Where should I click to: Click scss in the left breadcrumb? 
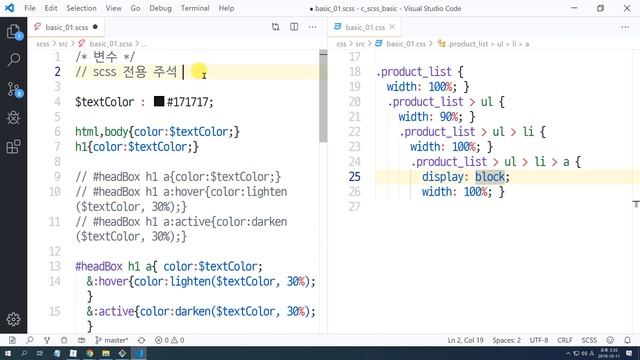[42, 44]
